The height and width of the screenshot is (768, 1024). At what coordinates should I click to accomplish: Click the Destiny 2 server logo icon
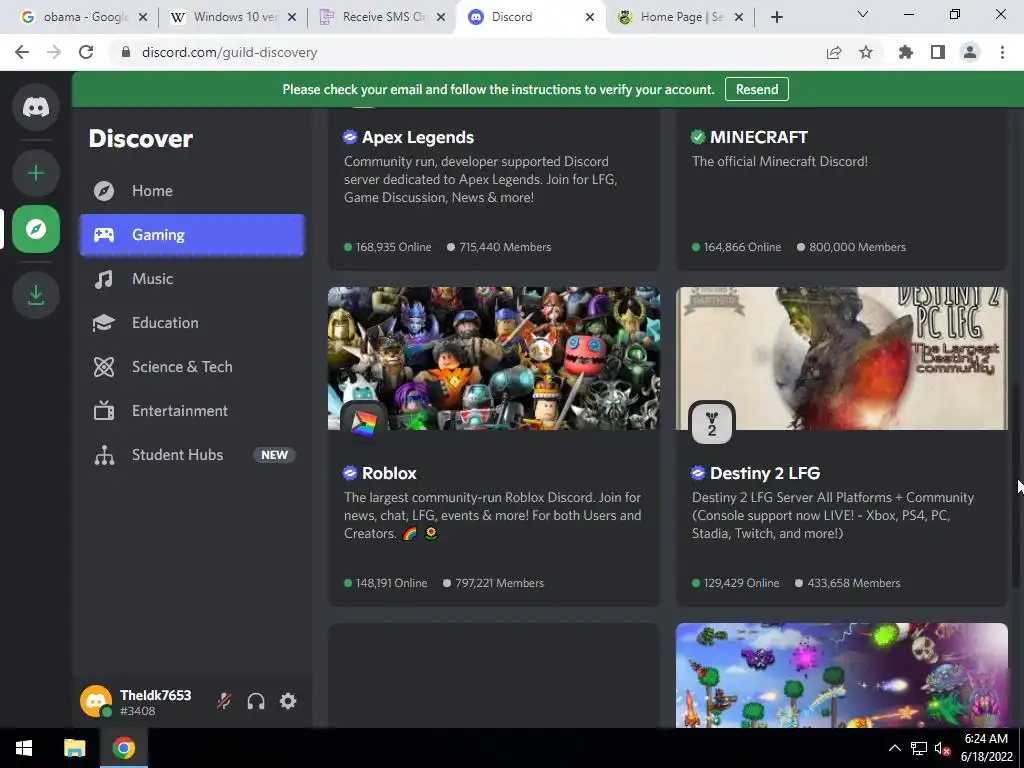(712, 423)
